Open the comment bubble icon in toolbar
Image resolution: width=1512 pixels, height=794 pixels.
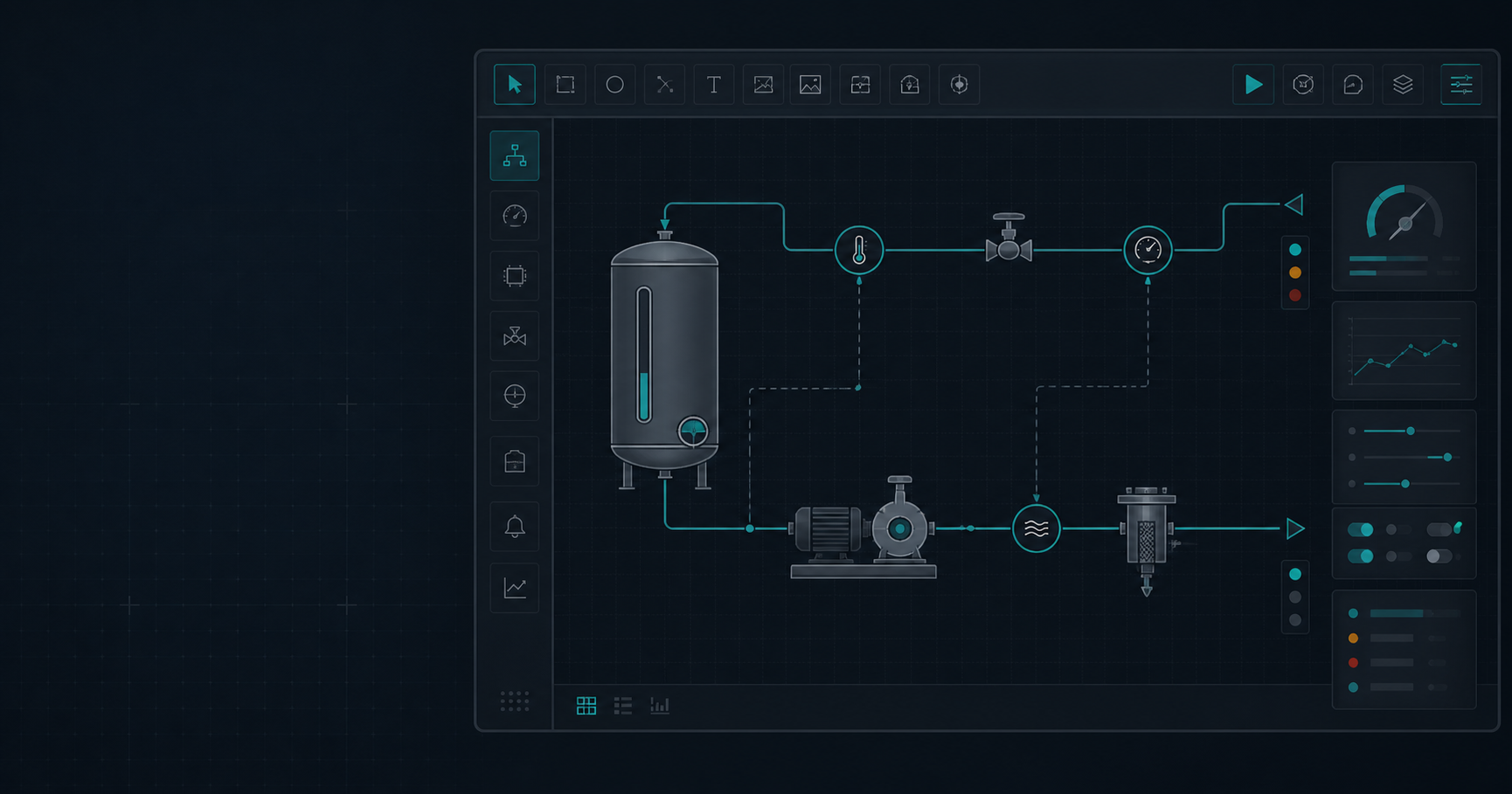tap(1353, 85)
